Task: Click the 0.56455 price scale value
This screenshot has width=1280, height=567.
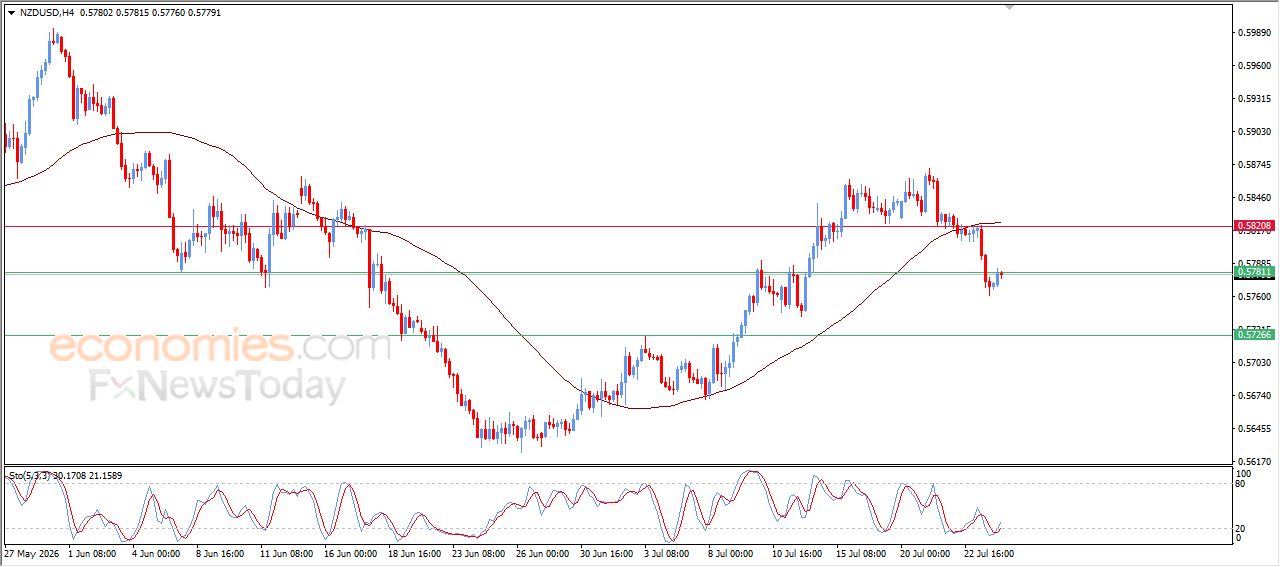Action: click(1255, 429)
